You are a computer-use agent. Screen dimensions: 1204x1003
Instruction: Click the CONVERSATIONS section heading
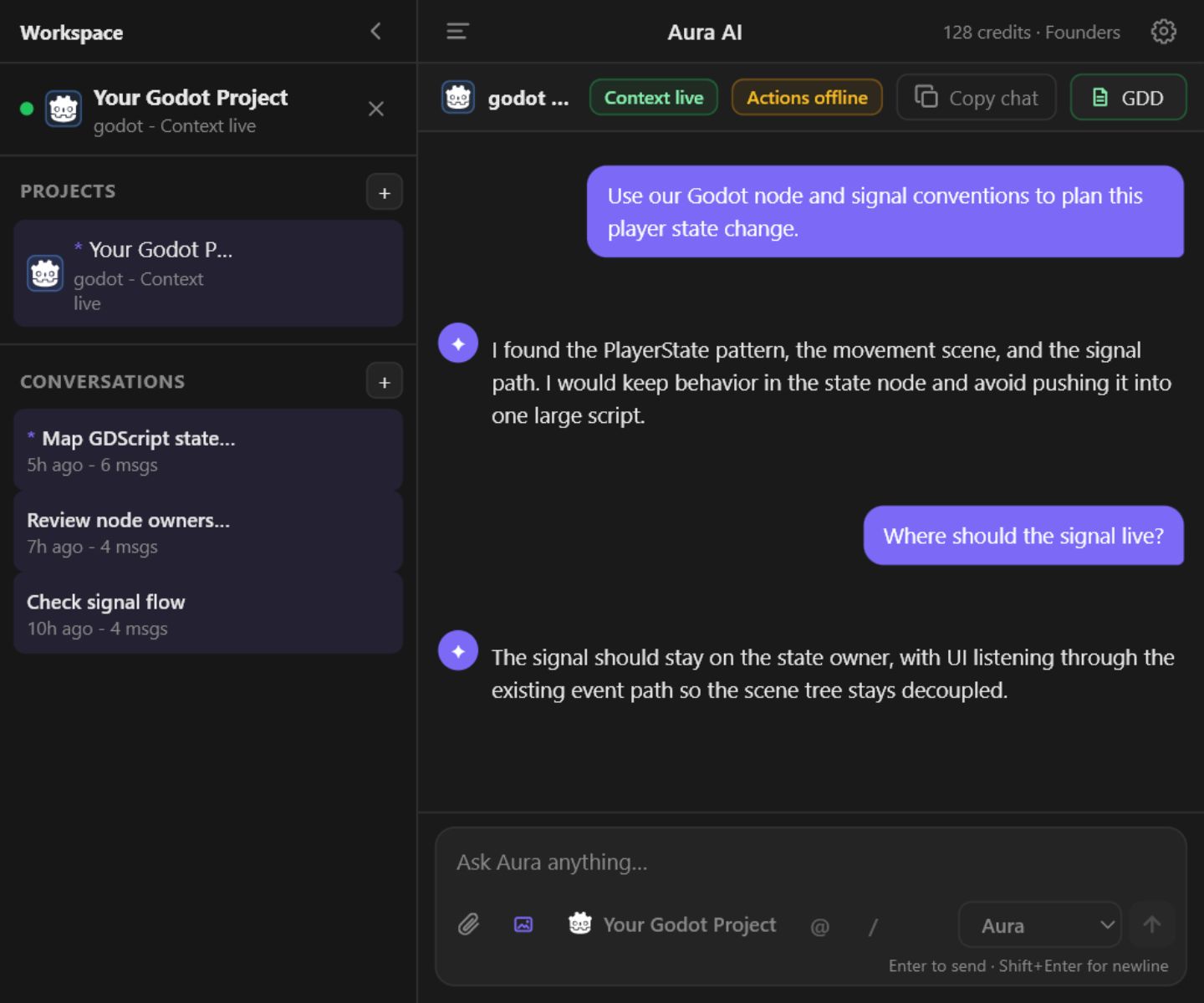[x=102, y=382]
